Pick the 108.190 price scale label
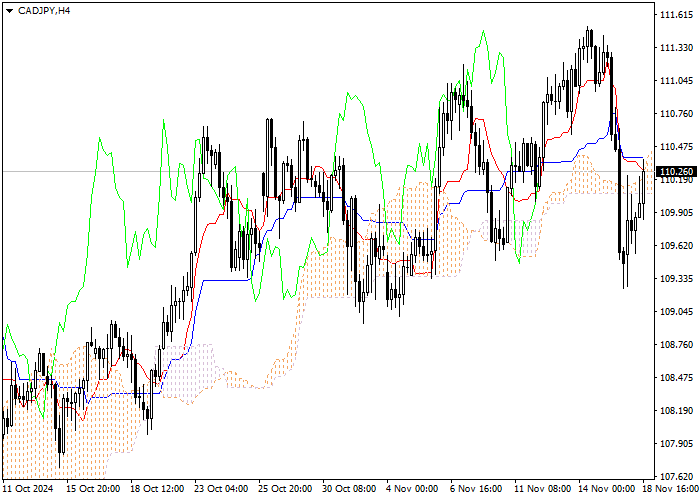Viewport: 700px width, 500px height. [x=676, y=411]
